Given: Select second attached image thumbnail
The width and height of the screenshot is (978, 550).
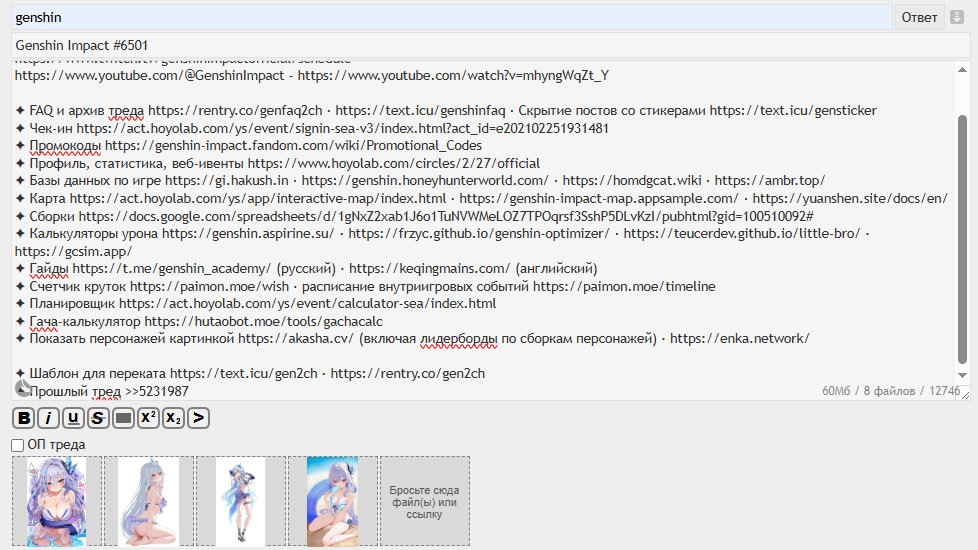Looking at the screenshot, I should (x=148, y=501).
